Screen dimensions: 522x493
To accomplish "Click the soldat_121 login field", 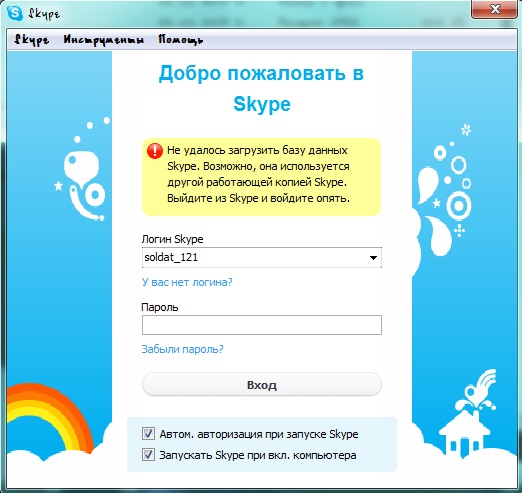I will 262,257.
